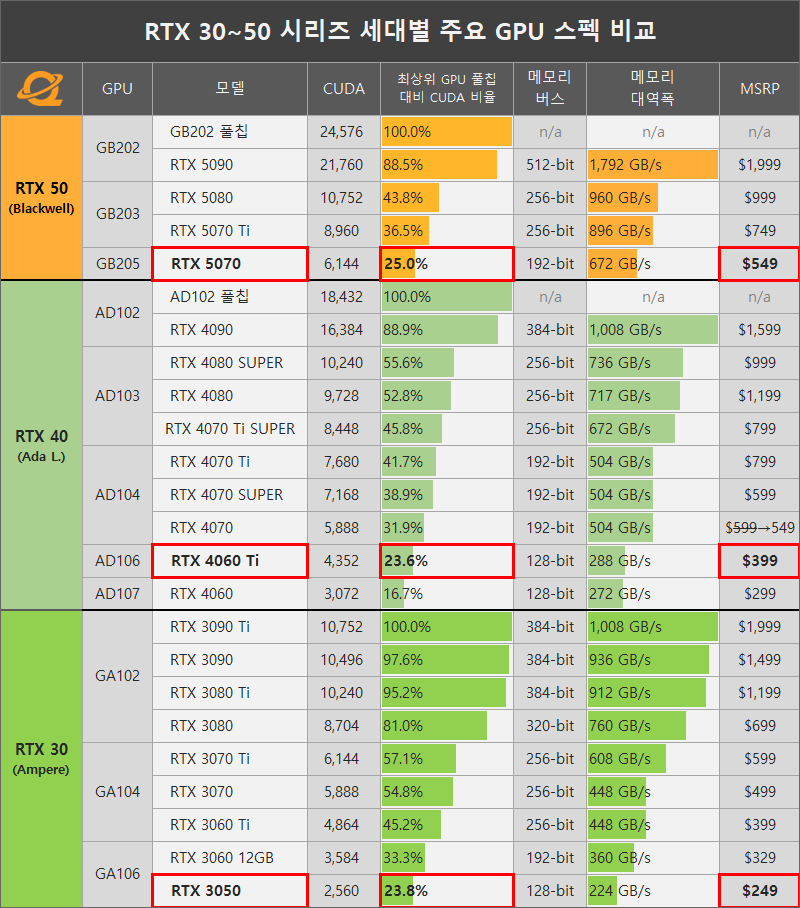The width and height of the screenshot is (800, 908).
Task: Click the 16,384 CUDA count cell
Action: 344,330
